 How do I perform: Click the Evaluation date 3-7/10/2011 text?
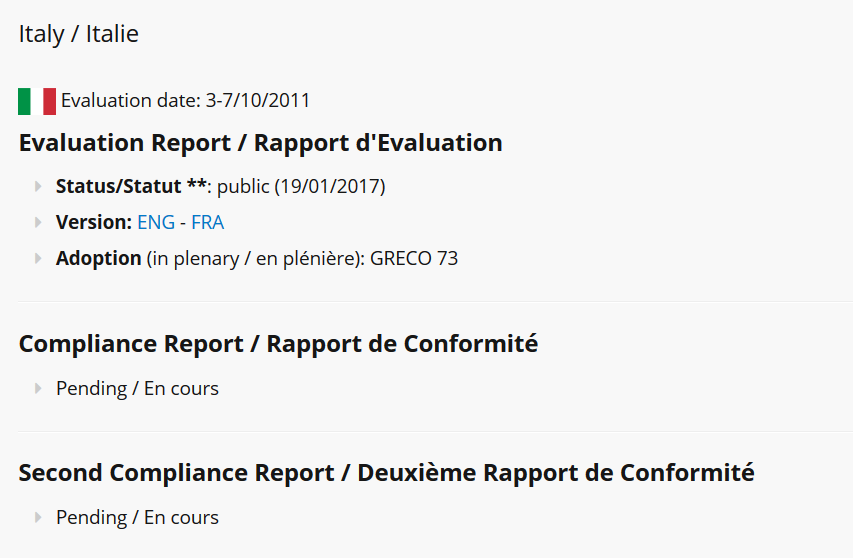click(x=186, y=101)
